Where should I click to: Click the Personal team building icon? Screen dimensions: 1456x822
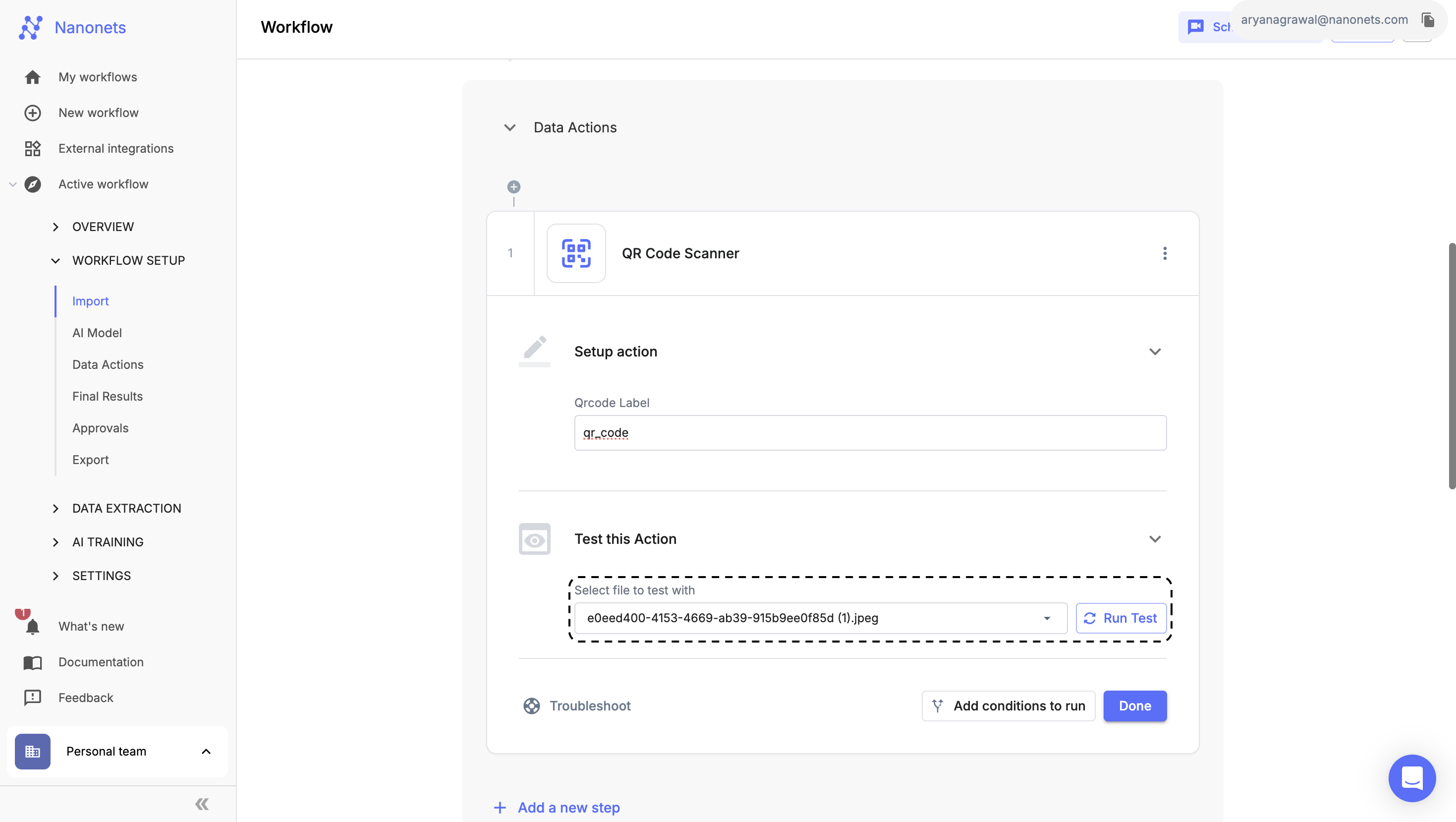coord(32,751)
